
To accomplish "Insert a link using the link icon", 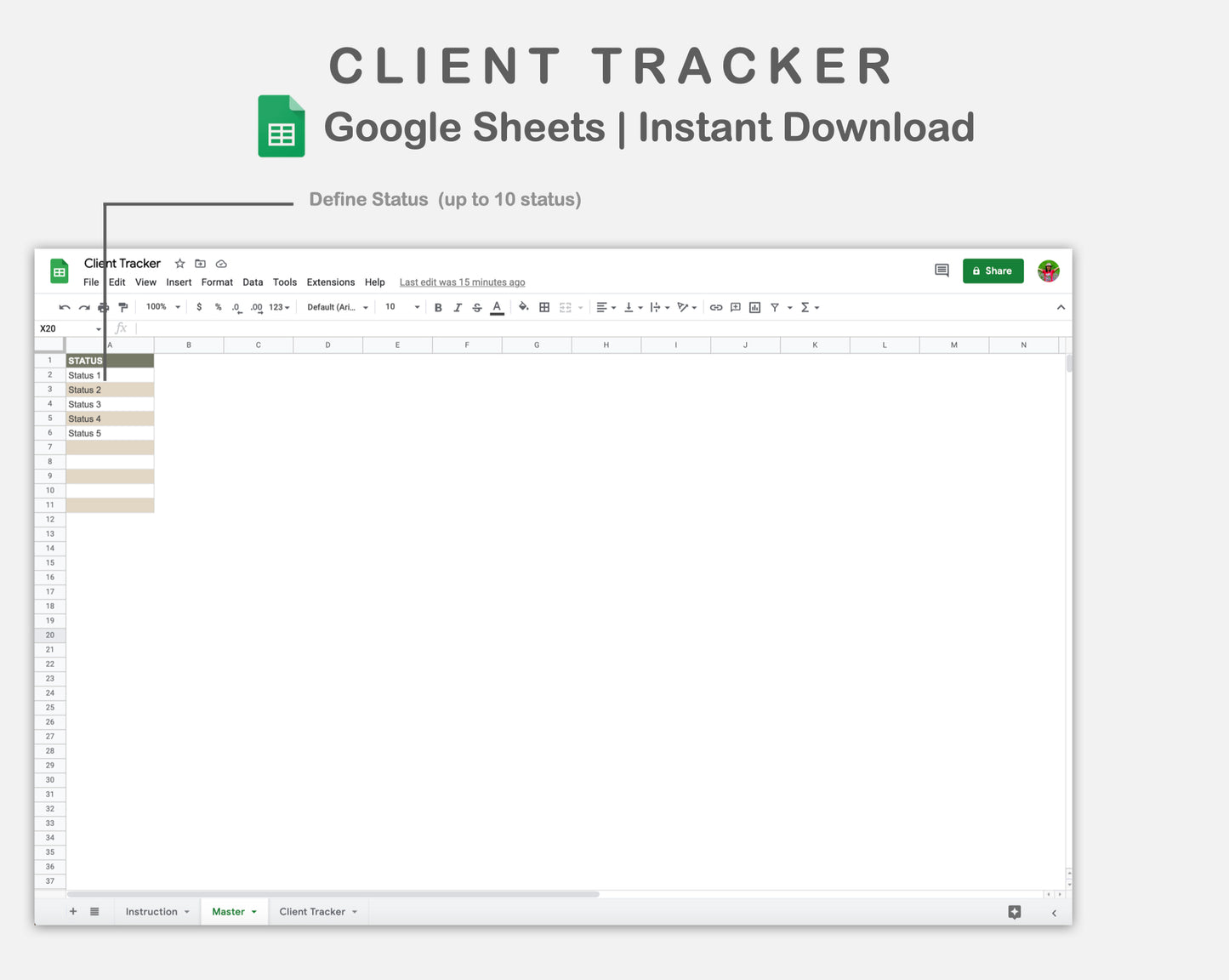I will point(715,307).
